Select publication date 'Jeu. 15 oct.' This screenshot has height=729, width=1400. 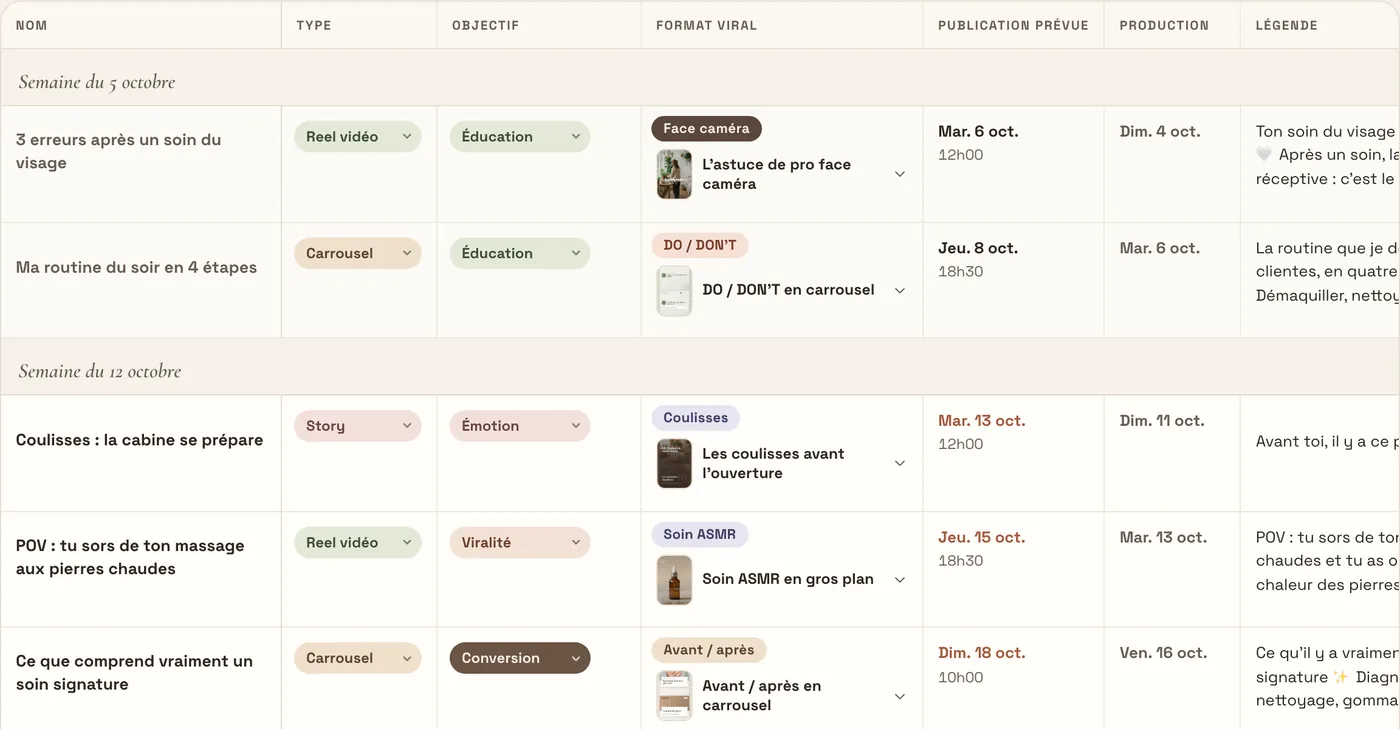pyautogui.click(x=981, y=537)
